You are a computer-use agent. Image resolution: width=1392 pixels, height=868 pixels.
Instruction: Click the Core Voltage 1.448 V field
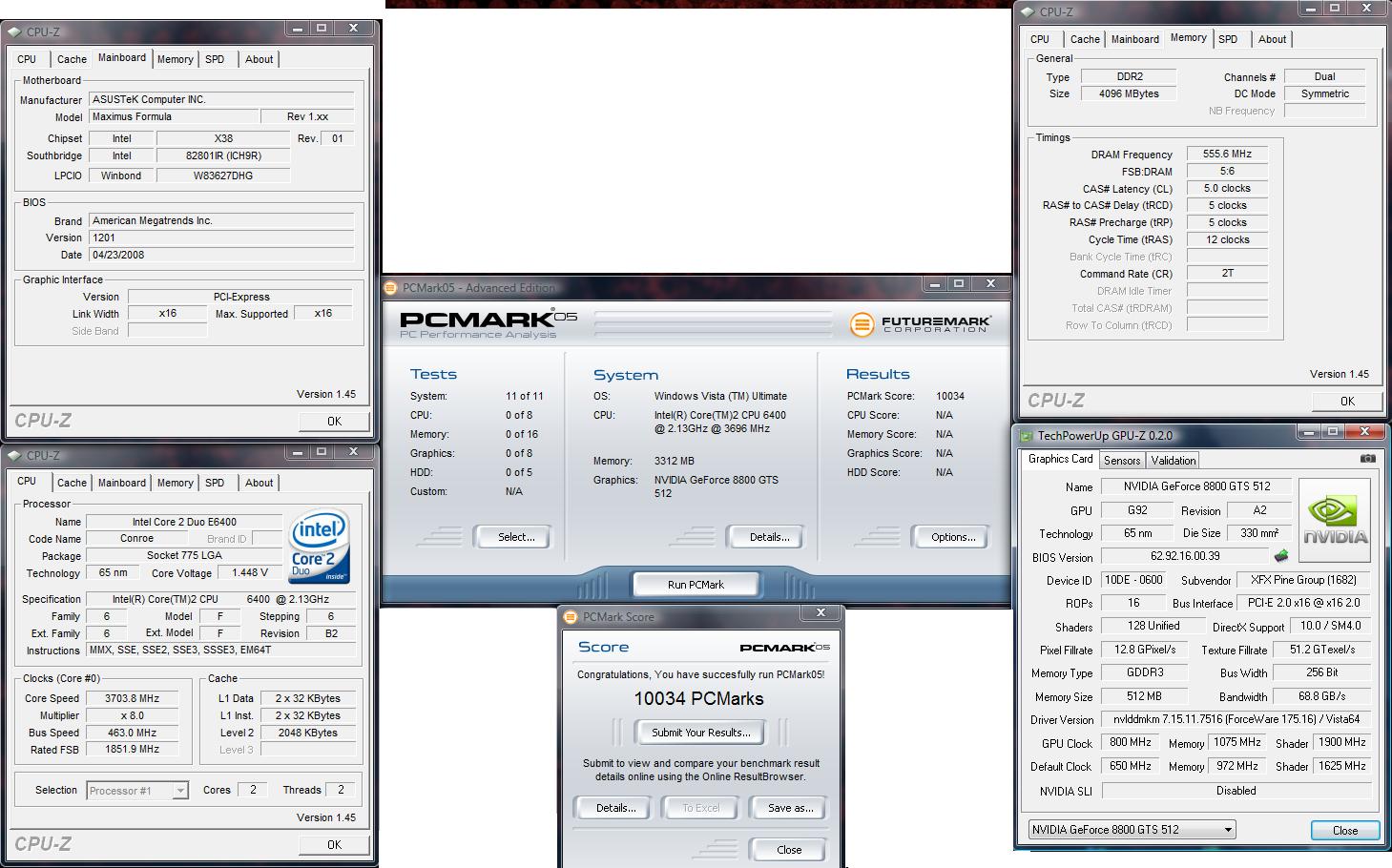pos(250,573)
